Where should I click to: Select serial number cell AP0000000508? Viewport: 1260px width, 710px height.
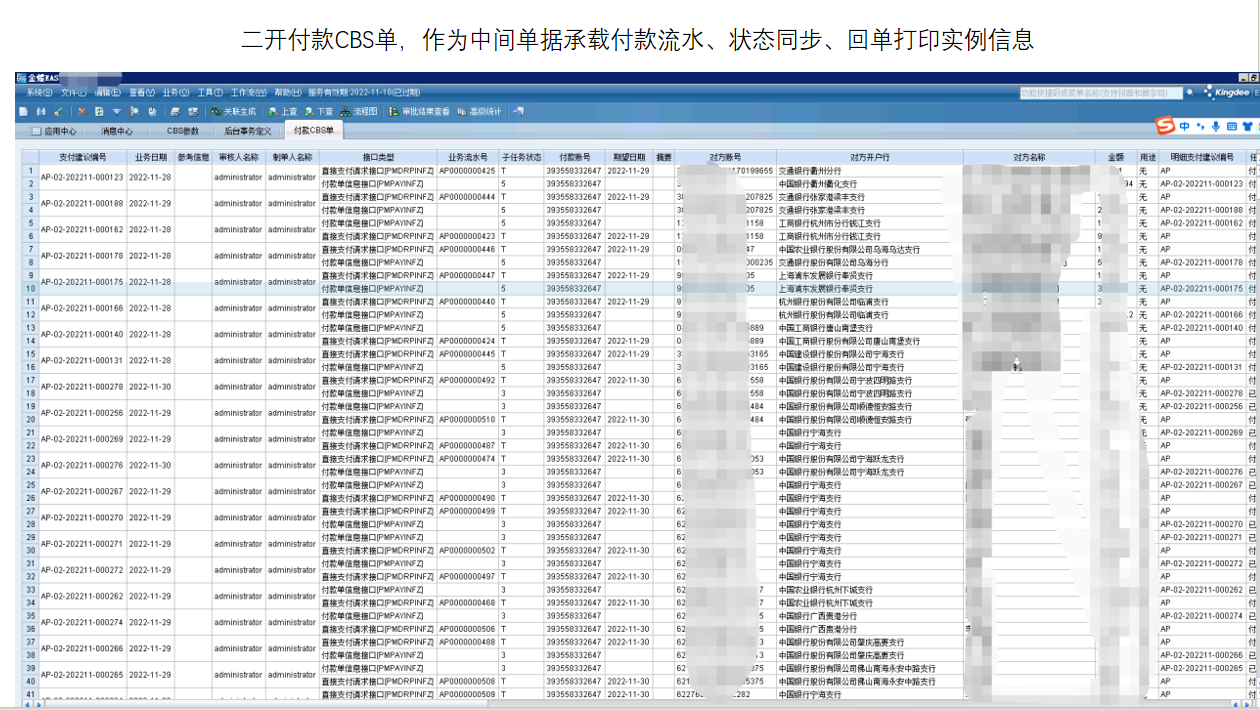coord(468,681)
